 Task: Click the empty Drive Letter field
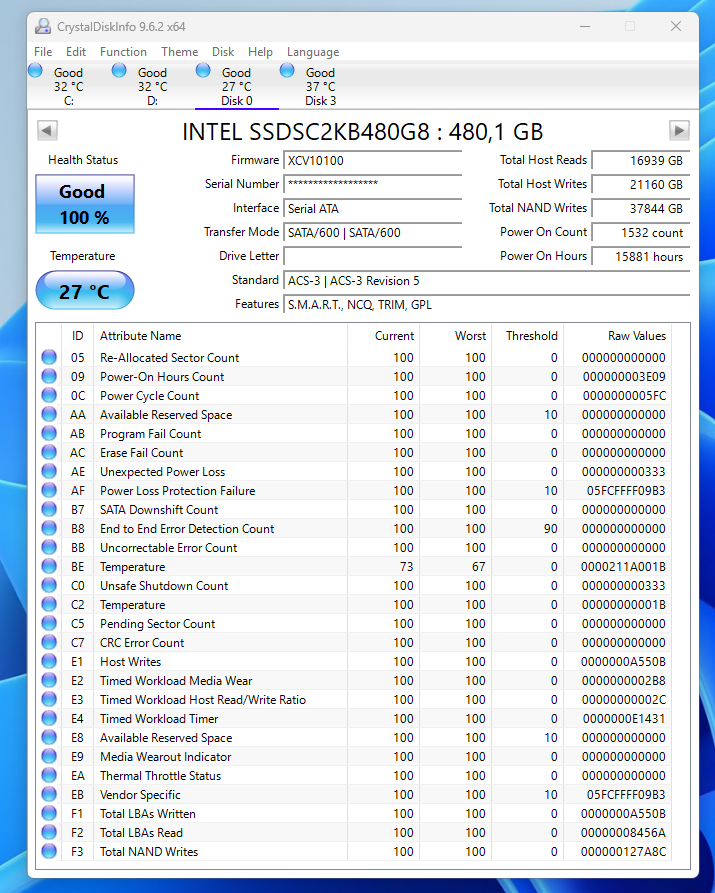point(373,256)
